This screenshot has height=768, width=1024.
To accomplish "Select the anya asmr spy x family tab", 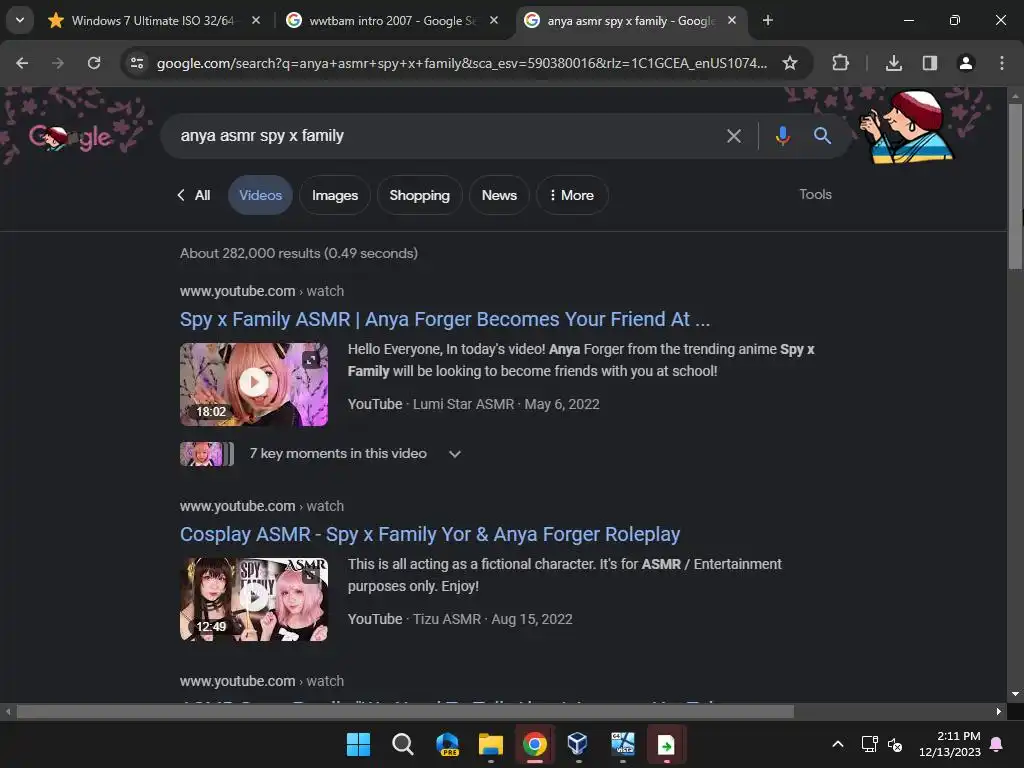I will coord(630,21).
